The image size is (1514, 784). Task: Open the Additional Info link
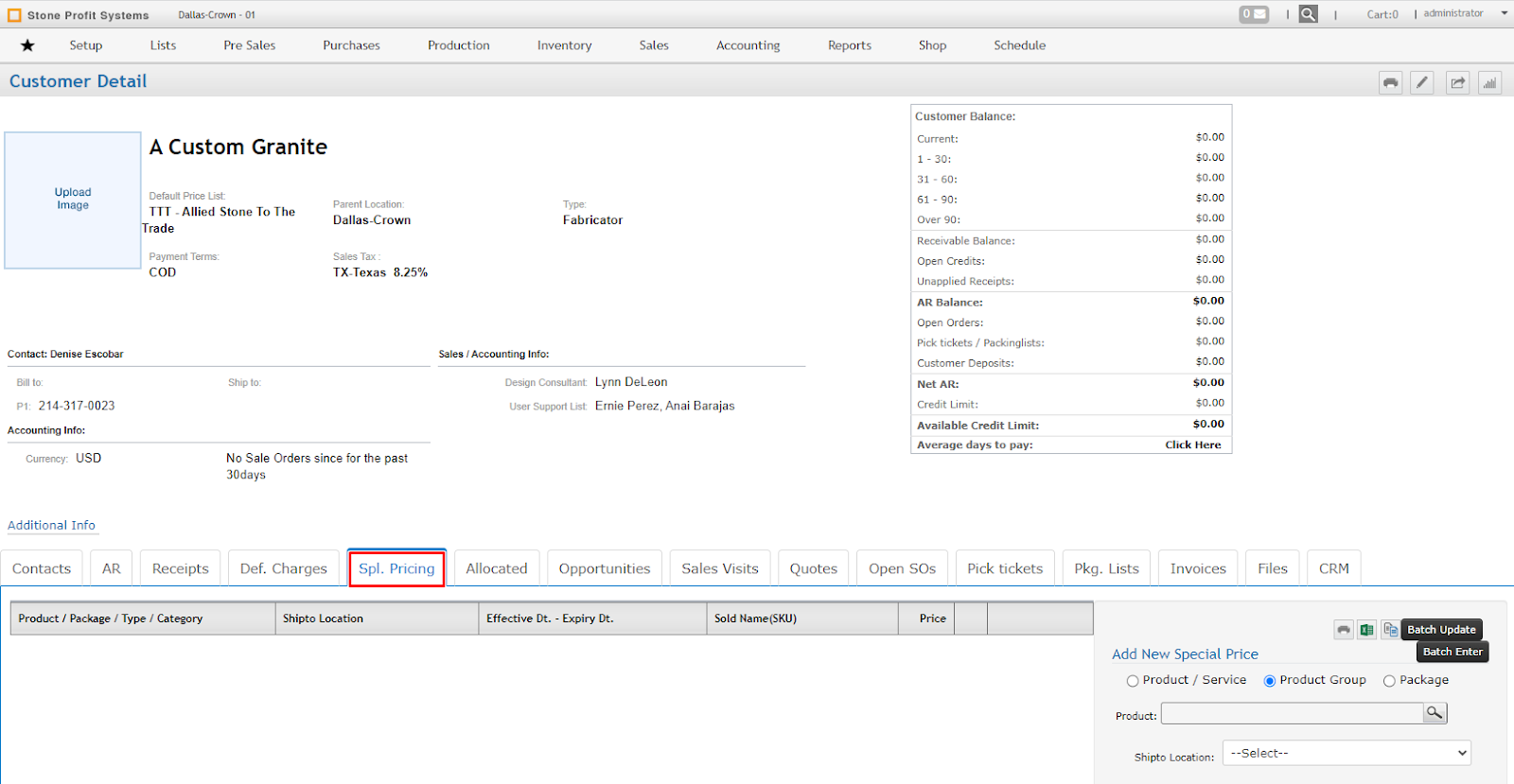click(x=51, y=525)
